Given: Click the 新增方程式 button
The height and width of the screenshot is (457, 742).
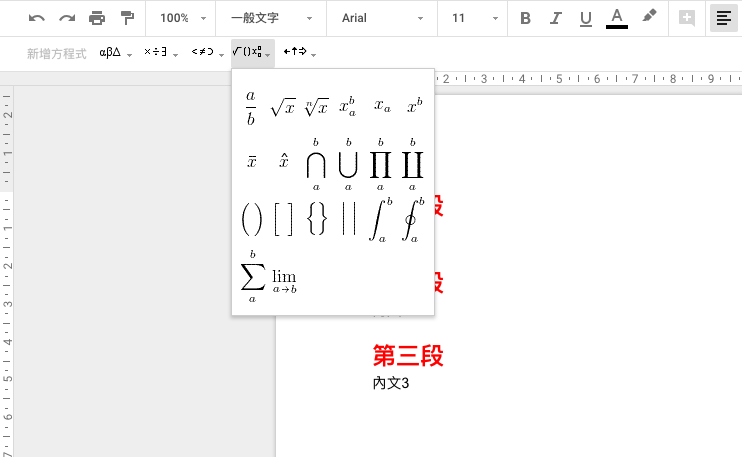Looking at the screenshot, I should tap(57, 52).
